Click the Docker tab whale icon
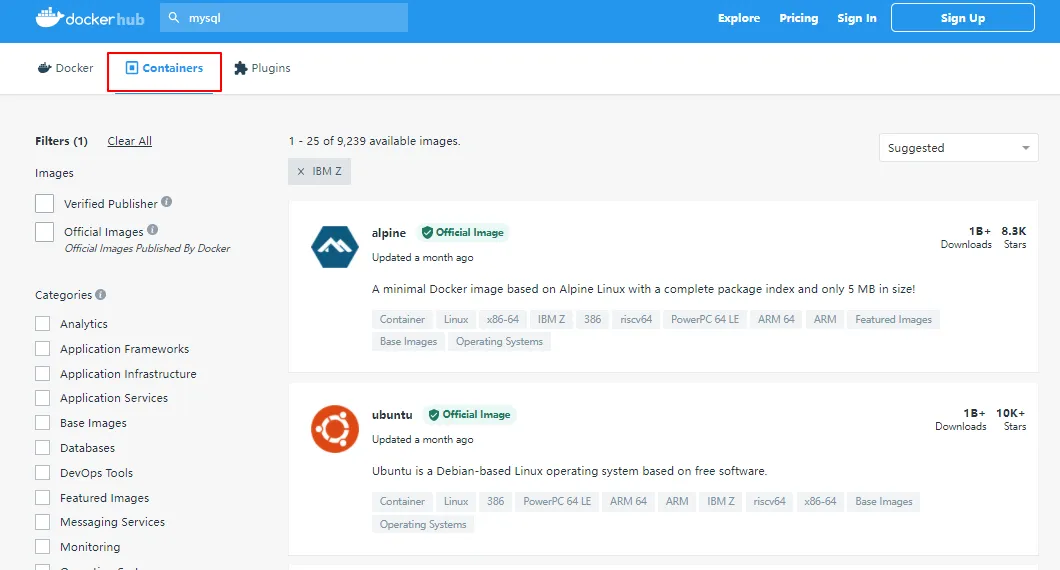This screenshot has width=1060, height=570. [45, 68]
